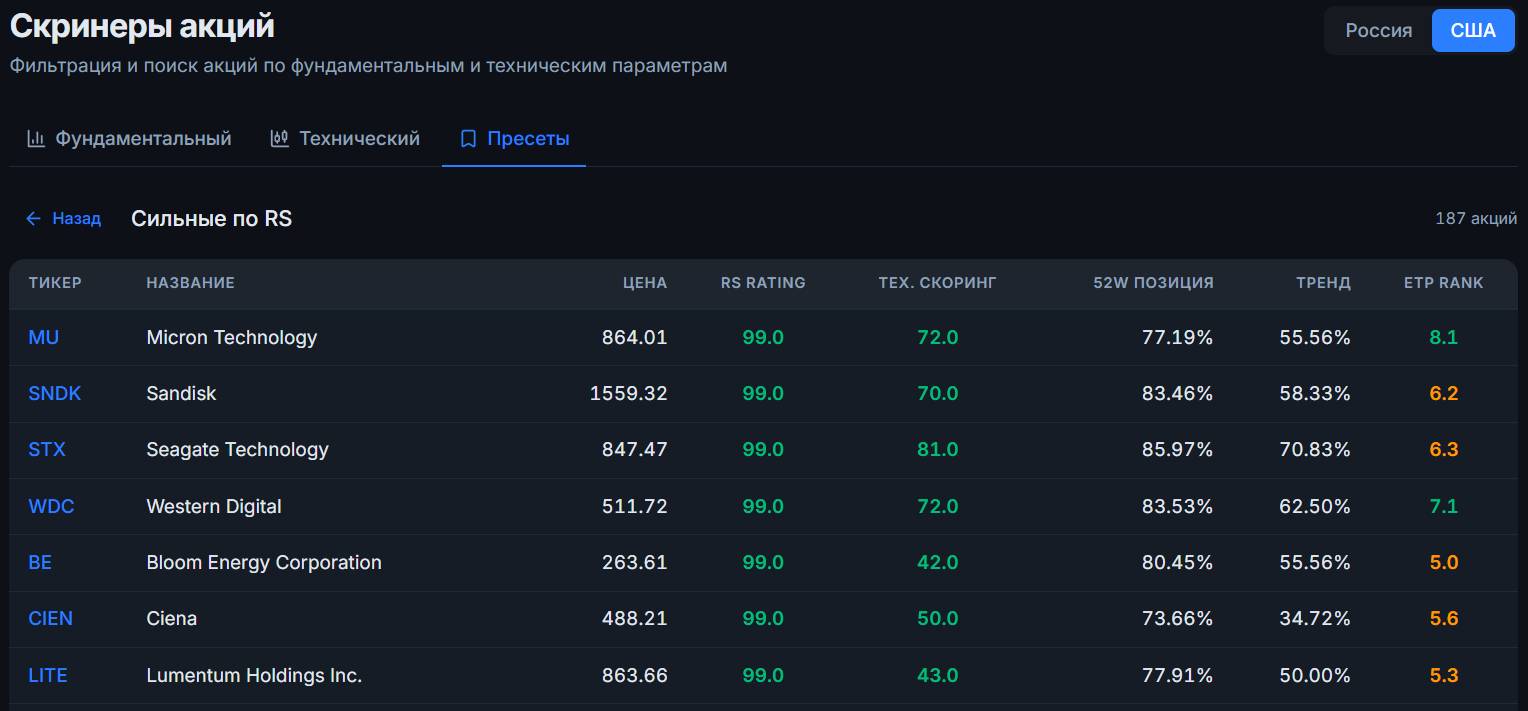The image size is (1528, 711).
Task: Click Seagate's tech scoring 81.0
Action: (x=938, y=450)
